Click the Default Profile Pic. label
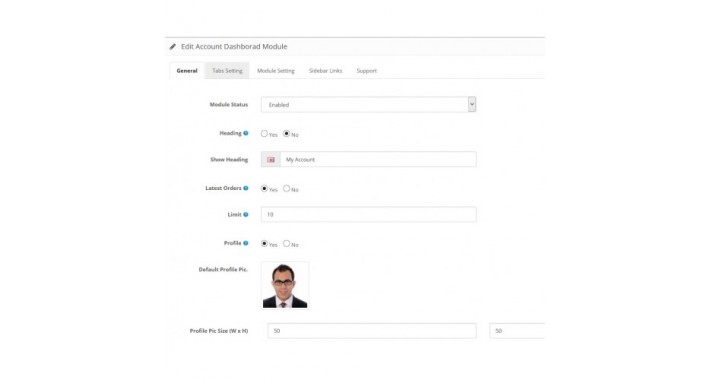This screenshot has height=380, width=710. coord(223,269)
